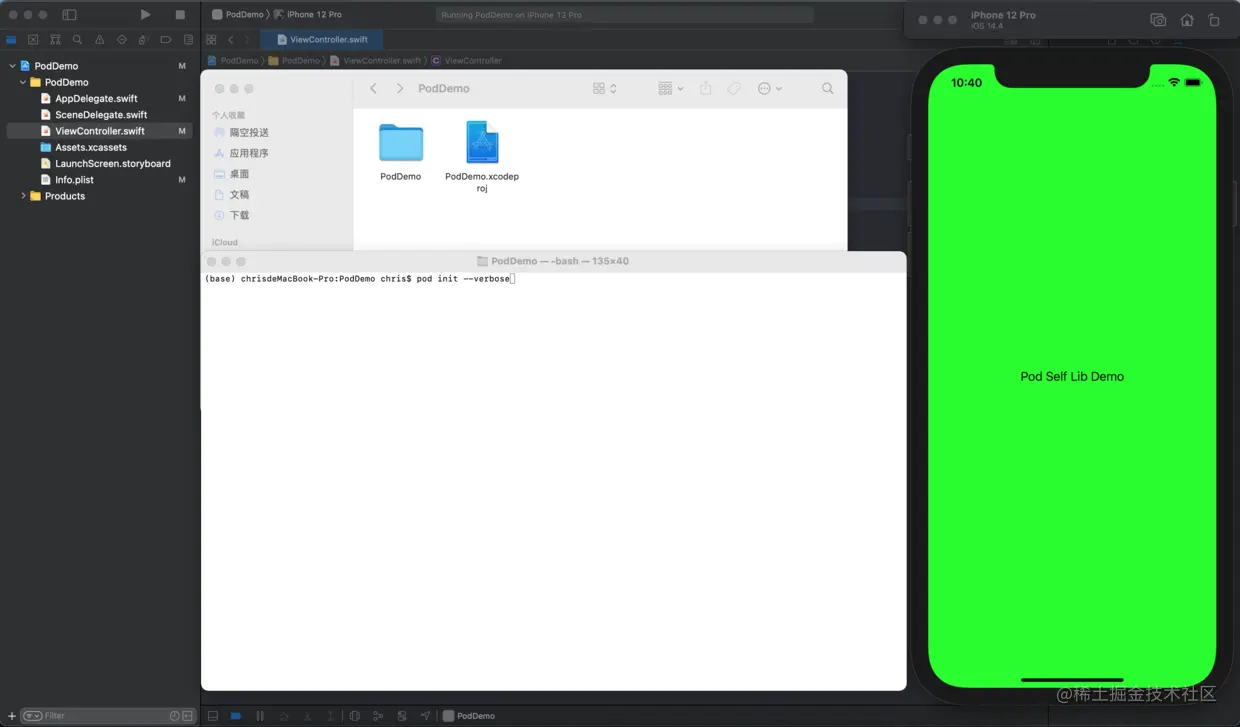Expand the Products group
1240x727 pixels.
pyautogui.click(x=23, y=196)
